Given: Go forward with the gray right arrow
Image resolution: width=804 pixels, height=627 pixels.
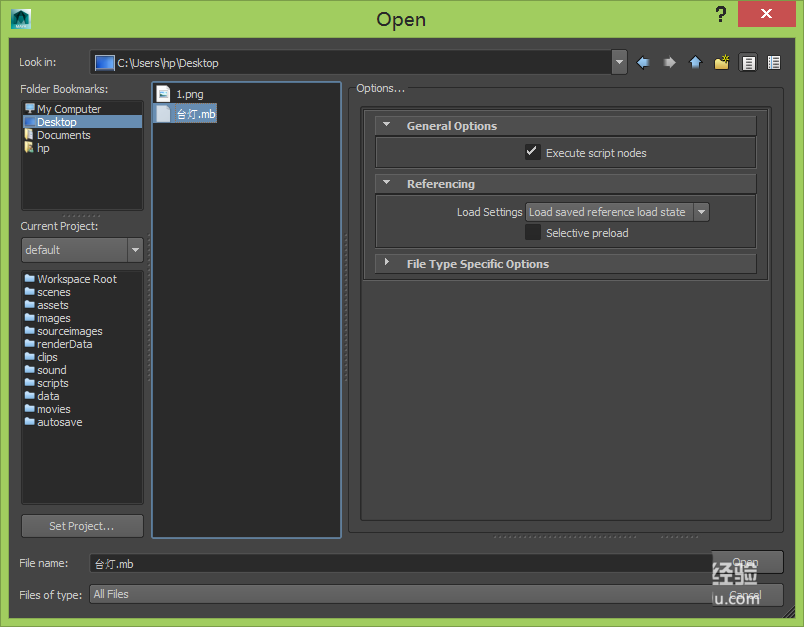Looking at the screenshot, I should click(x=669, y=63).
